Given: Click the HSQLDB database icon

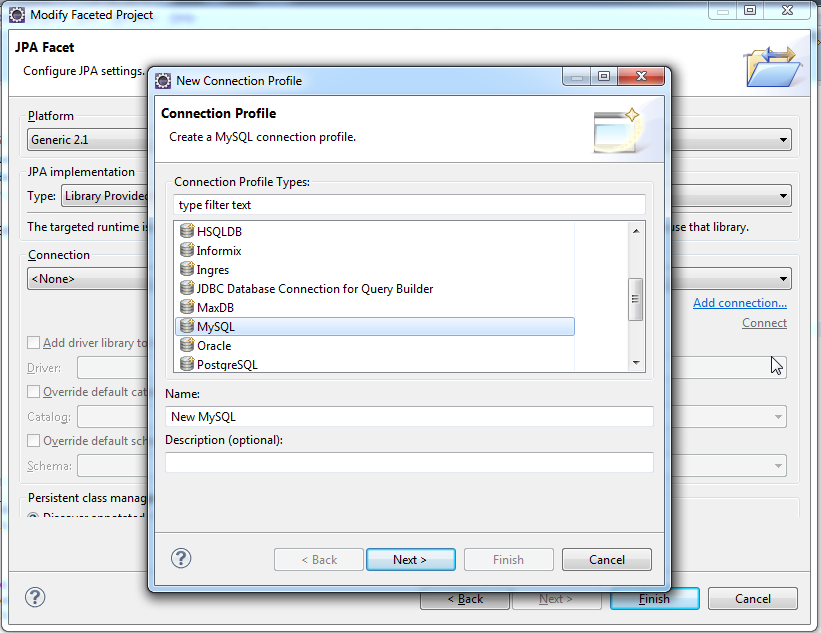Looking at the screenshot, I should (186, 232).
